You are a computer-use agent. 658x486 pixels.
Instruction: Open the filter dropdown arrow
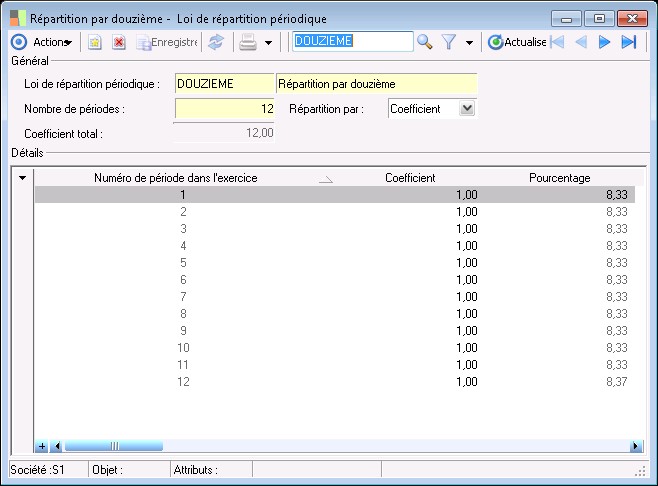469,43
